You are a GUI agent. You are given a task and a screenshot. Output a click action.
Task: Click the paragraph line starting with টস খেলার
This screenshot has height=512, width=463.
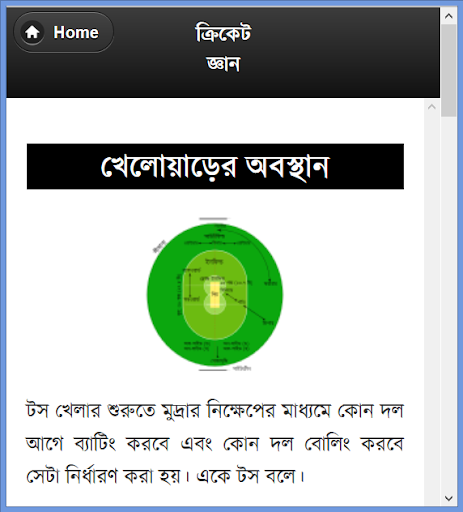click(x=215, y=410)
